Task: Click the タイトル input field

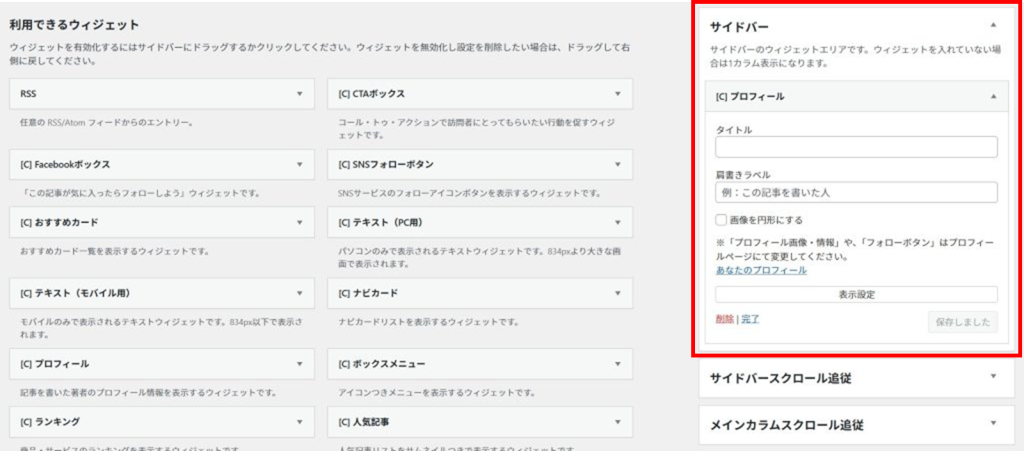Action: [x=856, y=148]
